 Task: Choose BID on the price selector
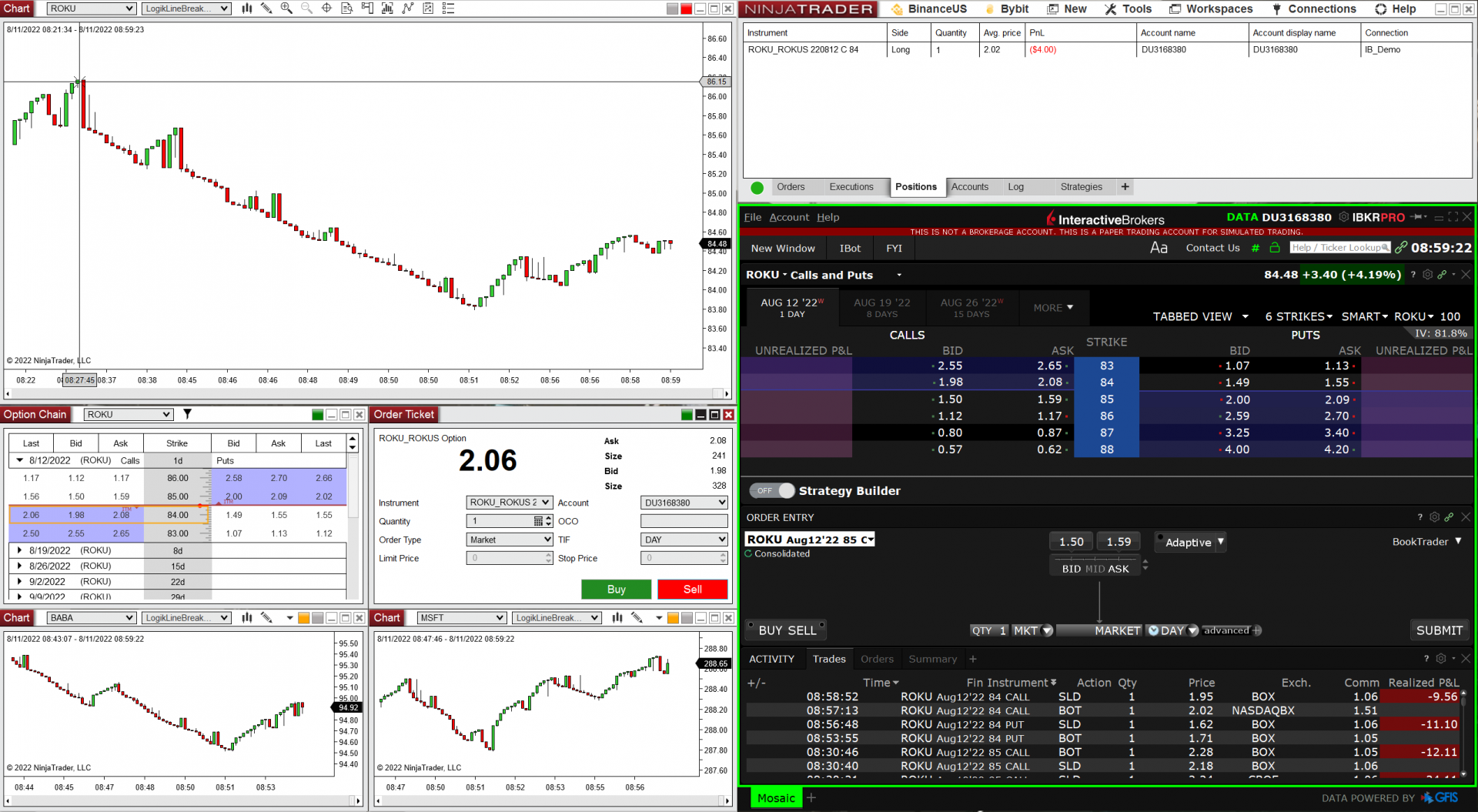[x=1072, y=569]
